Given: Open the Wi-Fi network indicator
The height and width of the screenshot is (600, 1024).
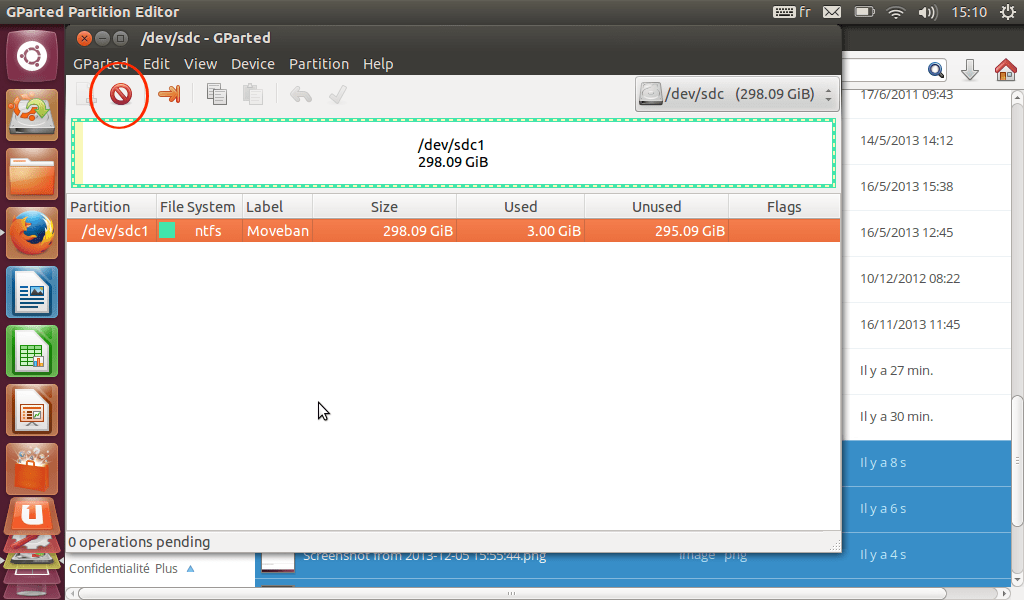Looking at the screenshot, I should [896, 12].
